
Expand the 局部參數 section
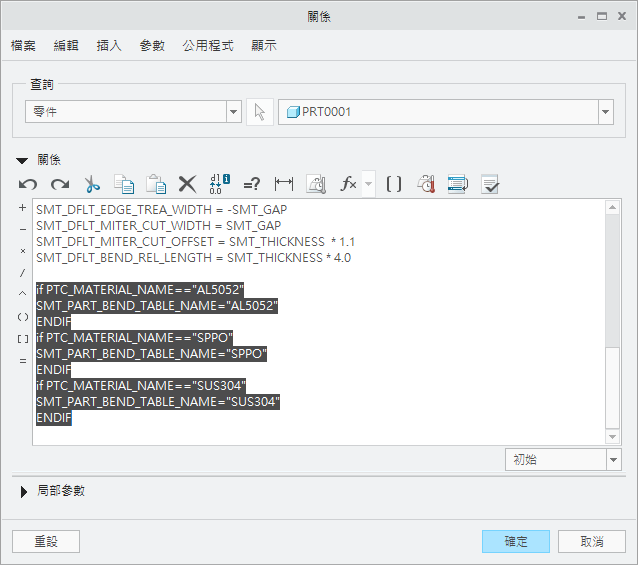pyautogui.click(x=24, y=491)
